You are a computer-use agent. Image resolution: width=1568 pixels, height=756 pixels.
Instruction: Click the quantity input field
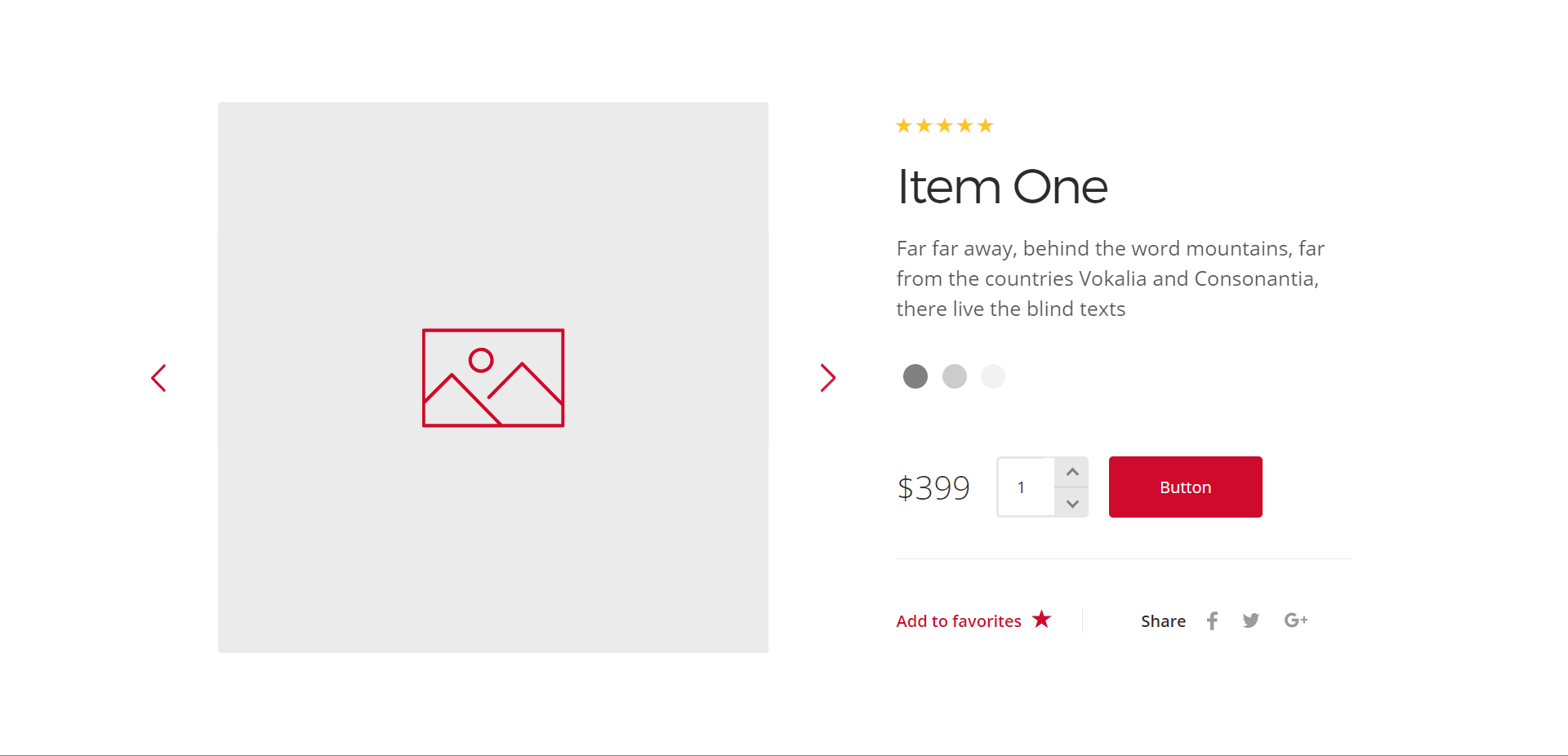pyautogui.click(x=1026, y=487)
